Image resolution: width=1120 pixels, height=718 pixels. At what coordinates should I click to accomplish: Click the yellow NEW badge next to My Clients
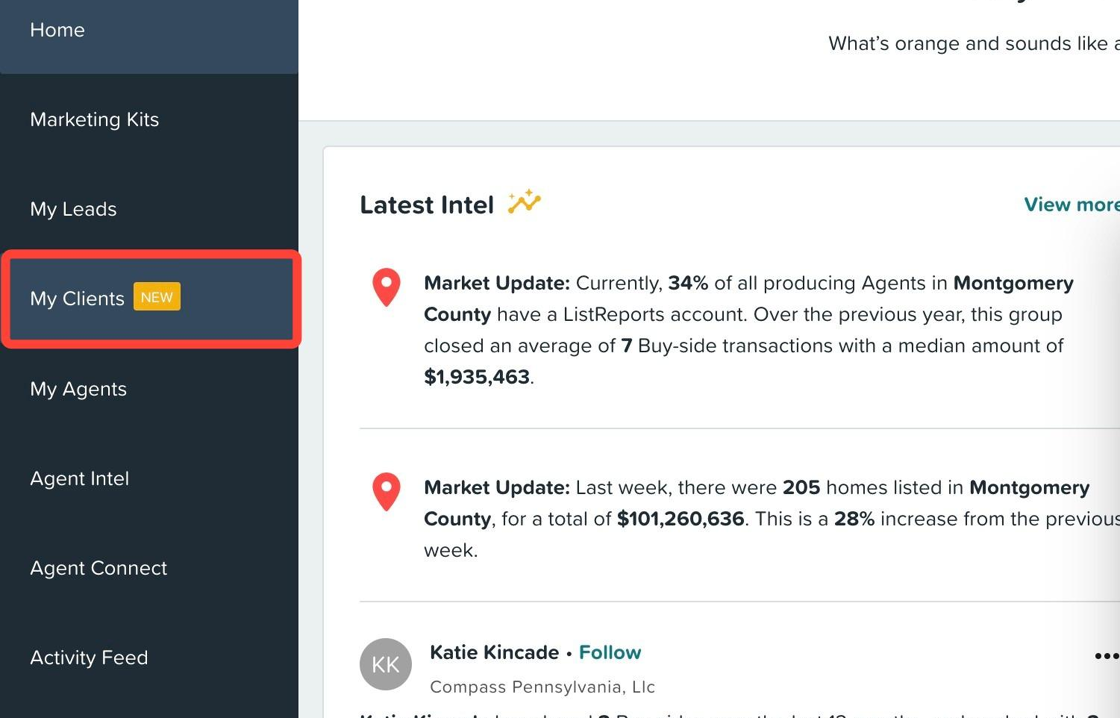(x=157, y=297)
